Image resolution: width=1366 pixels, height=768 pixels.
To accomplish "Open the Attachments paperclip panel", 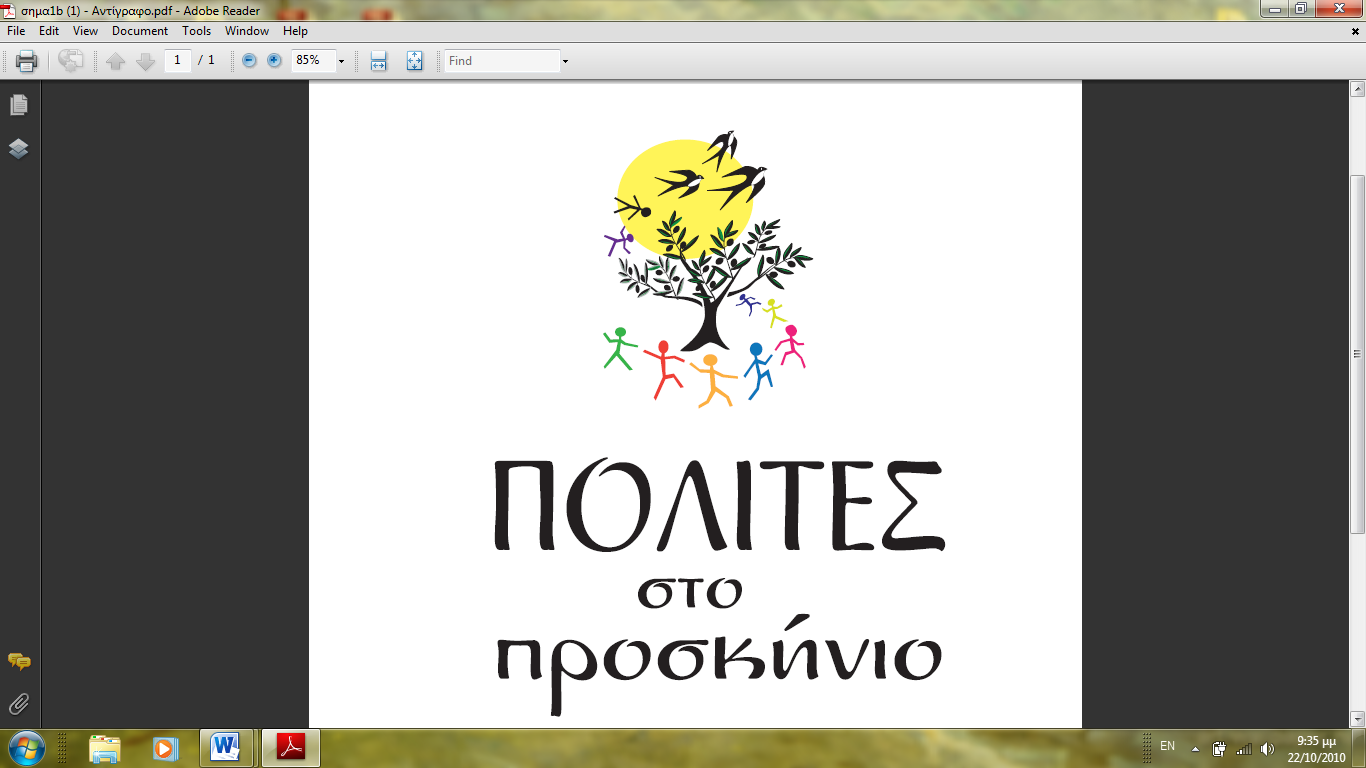I will (18, 704).
